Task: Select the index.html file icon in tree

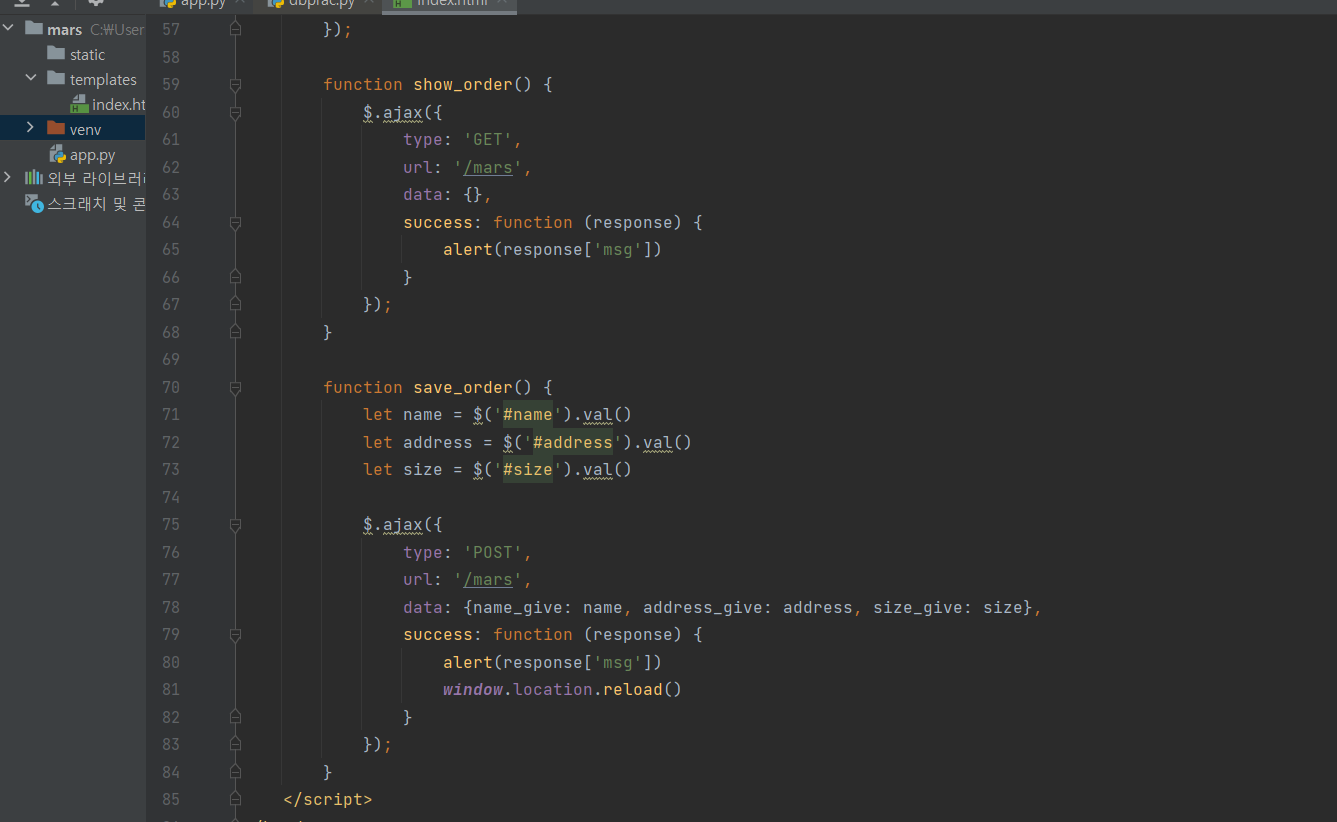Action: point(79,104)
